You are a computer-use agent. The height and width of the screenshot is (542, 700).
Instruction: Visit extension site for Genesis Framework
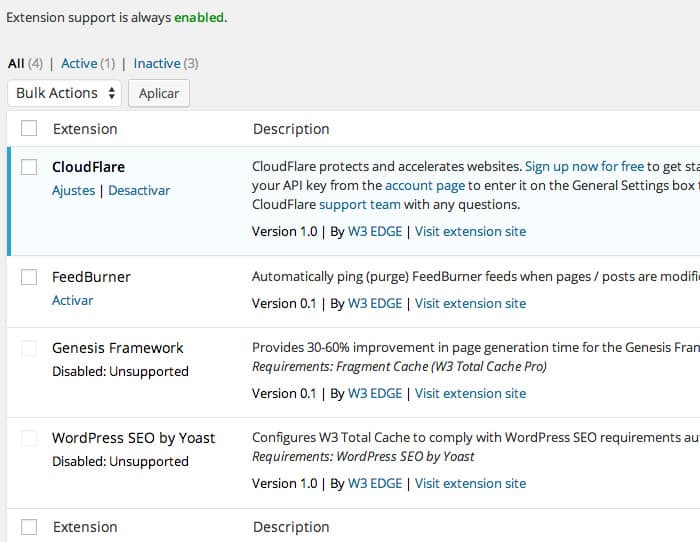pos(471,394)
